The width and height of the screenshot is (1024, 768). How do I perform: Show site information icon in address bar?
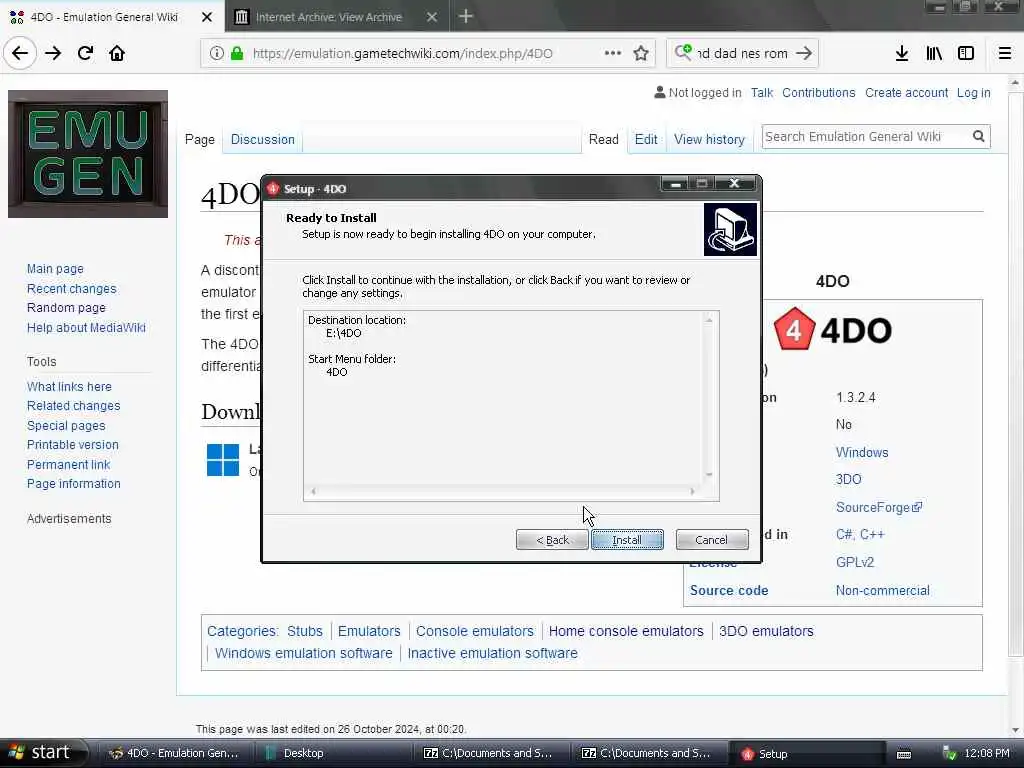(216, 54)
